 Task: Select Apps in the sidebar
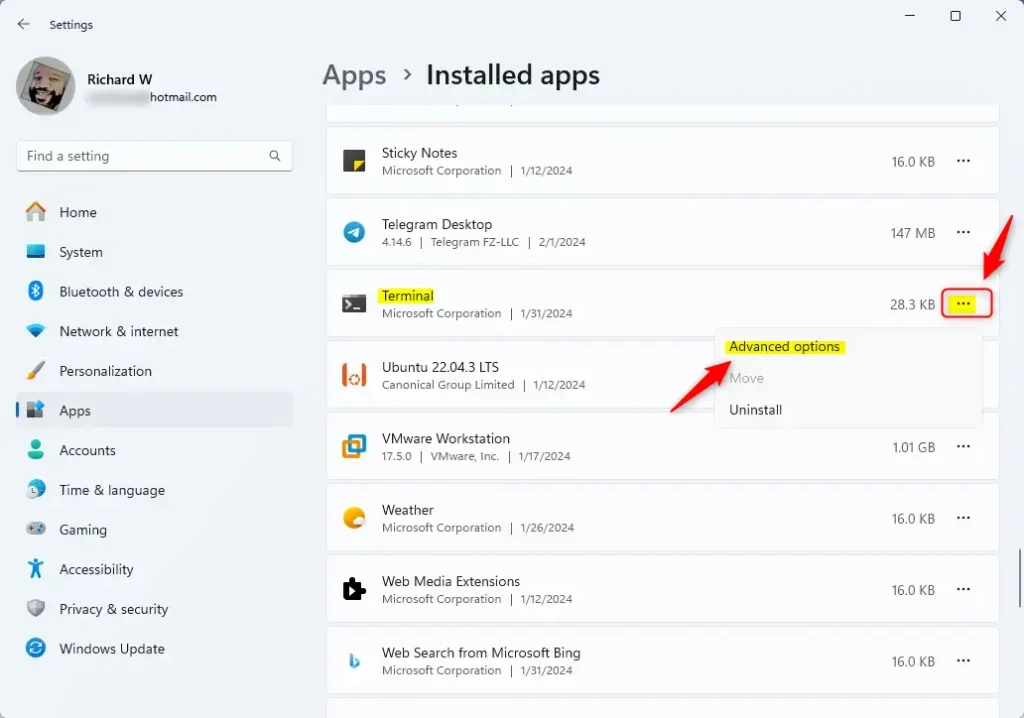pyautogui.click(x=155, y=411)
